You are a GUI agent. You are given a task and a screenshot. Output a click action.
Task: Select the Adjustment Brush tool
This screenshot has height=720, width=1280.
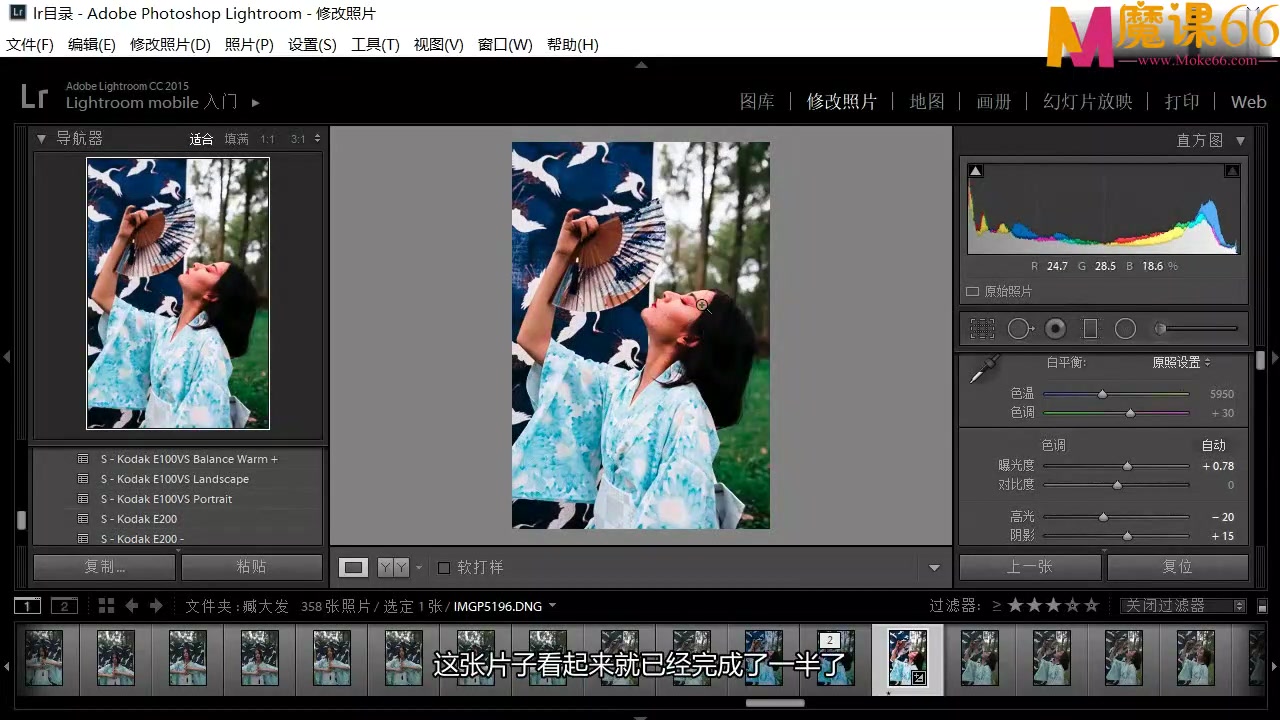point(1159,328)
